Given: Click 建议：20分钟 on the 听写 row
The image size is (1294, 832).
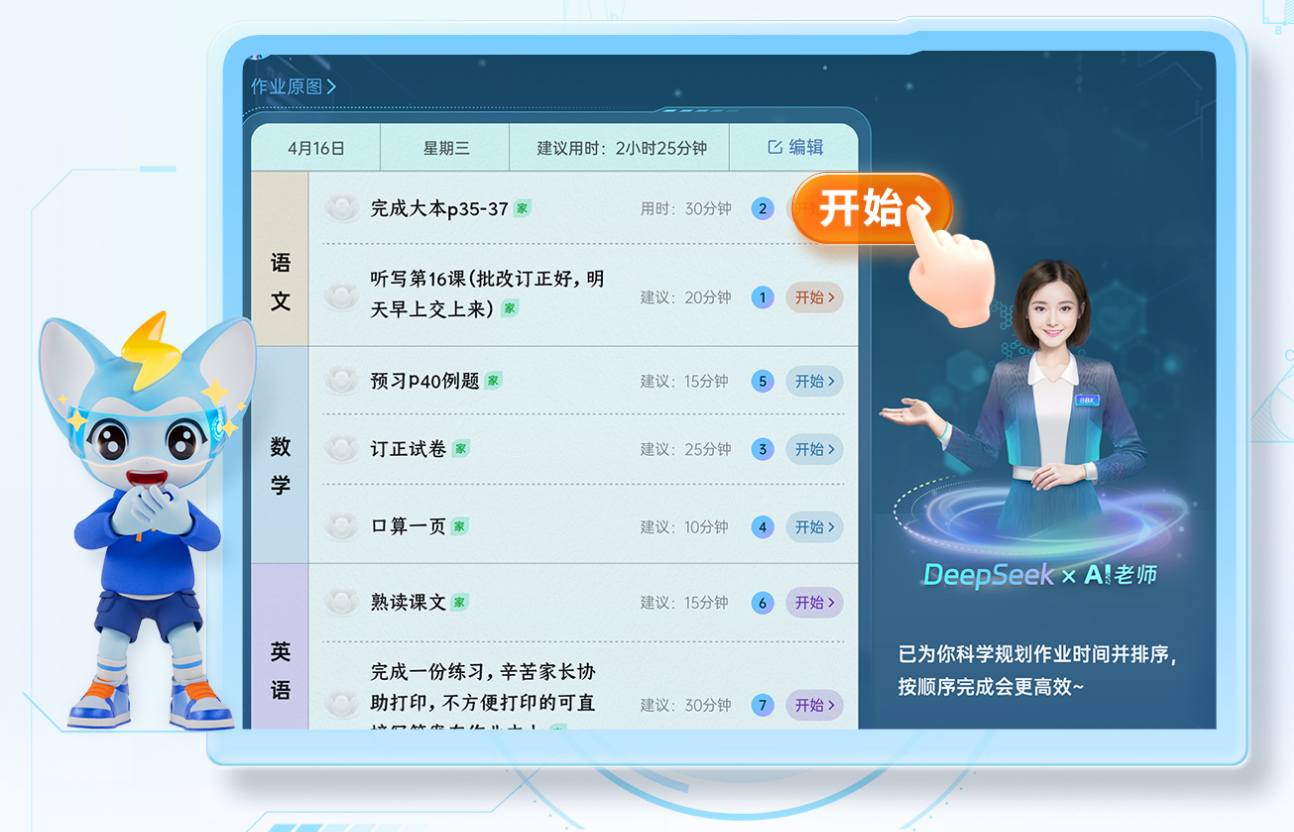Looking at the screenshot, I should pos(686,297).
